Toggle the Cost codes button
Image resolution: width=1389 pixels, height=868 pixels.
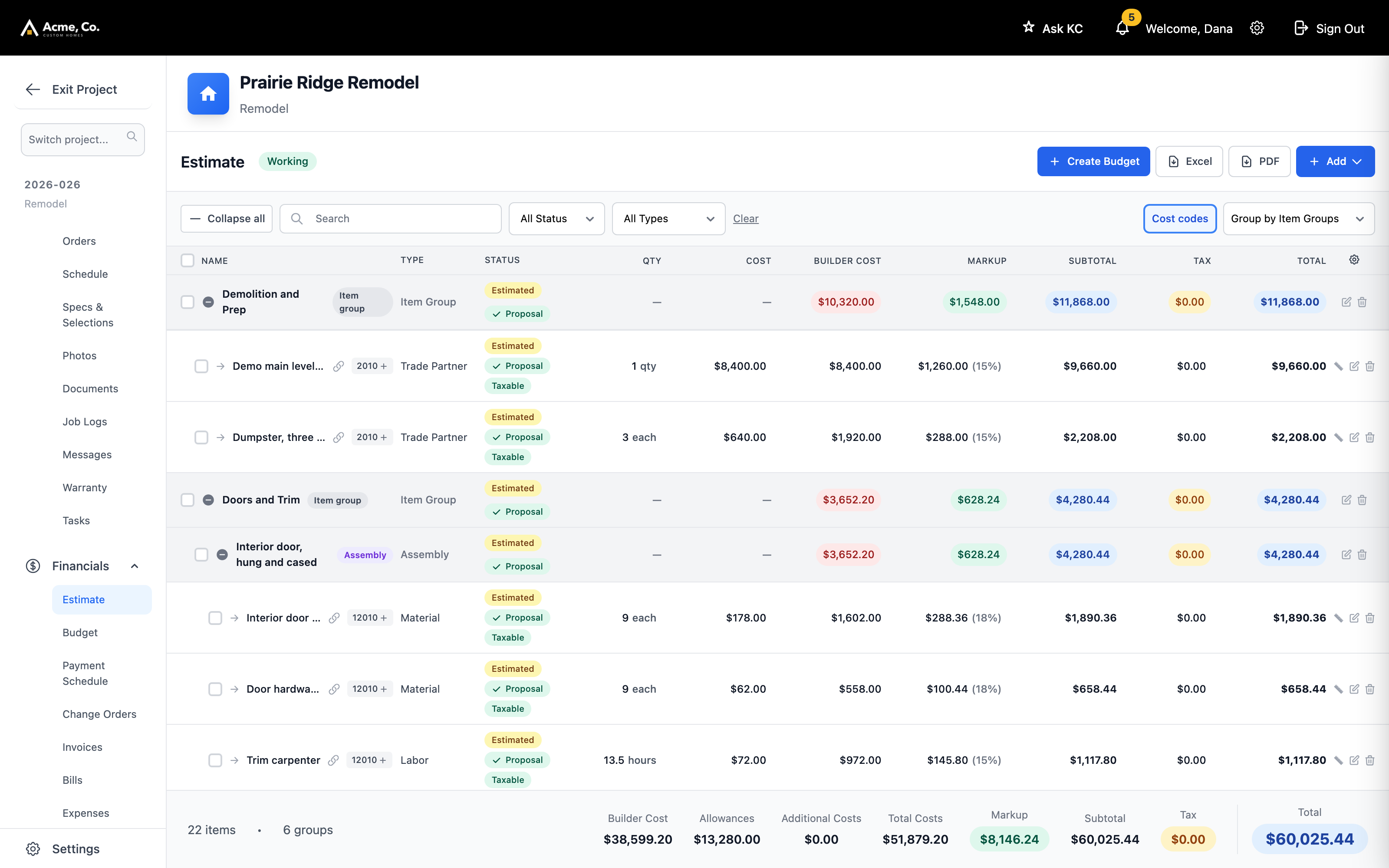coord(1179,219)
